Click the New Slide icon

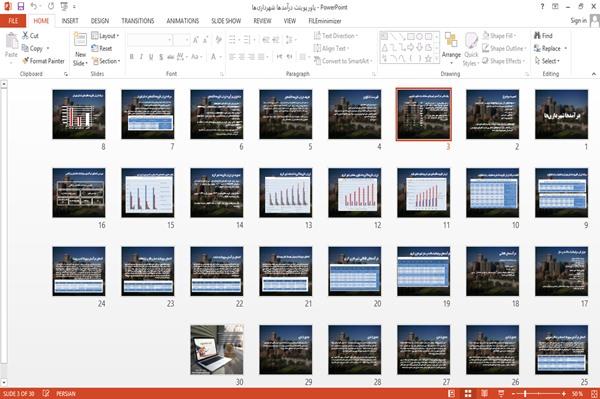click(80, 40)
